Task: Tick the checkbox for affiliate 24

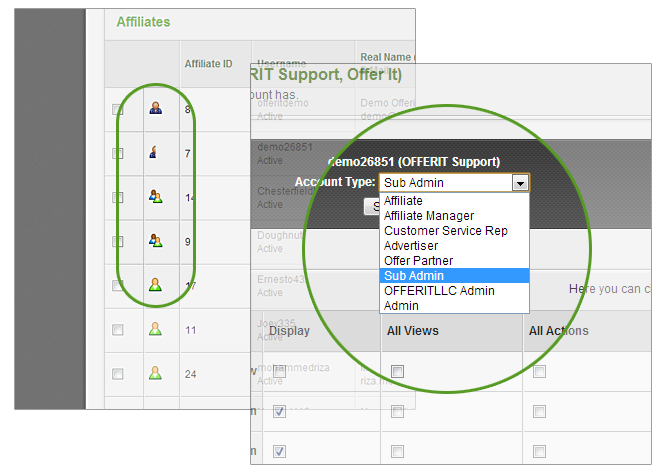Action: [x=118, y=374]
